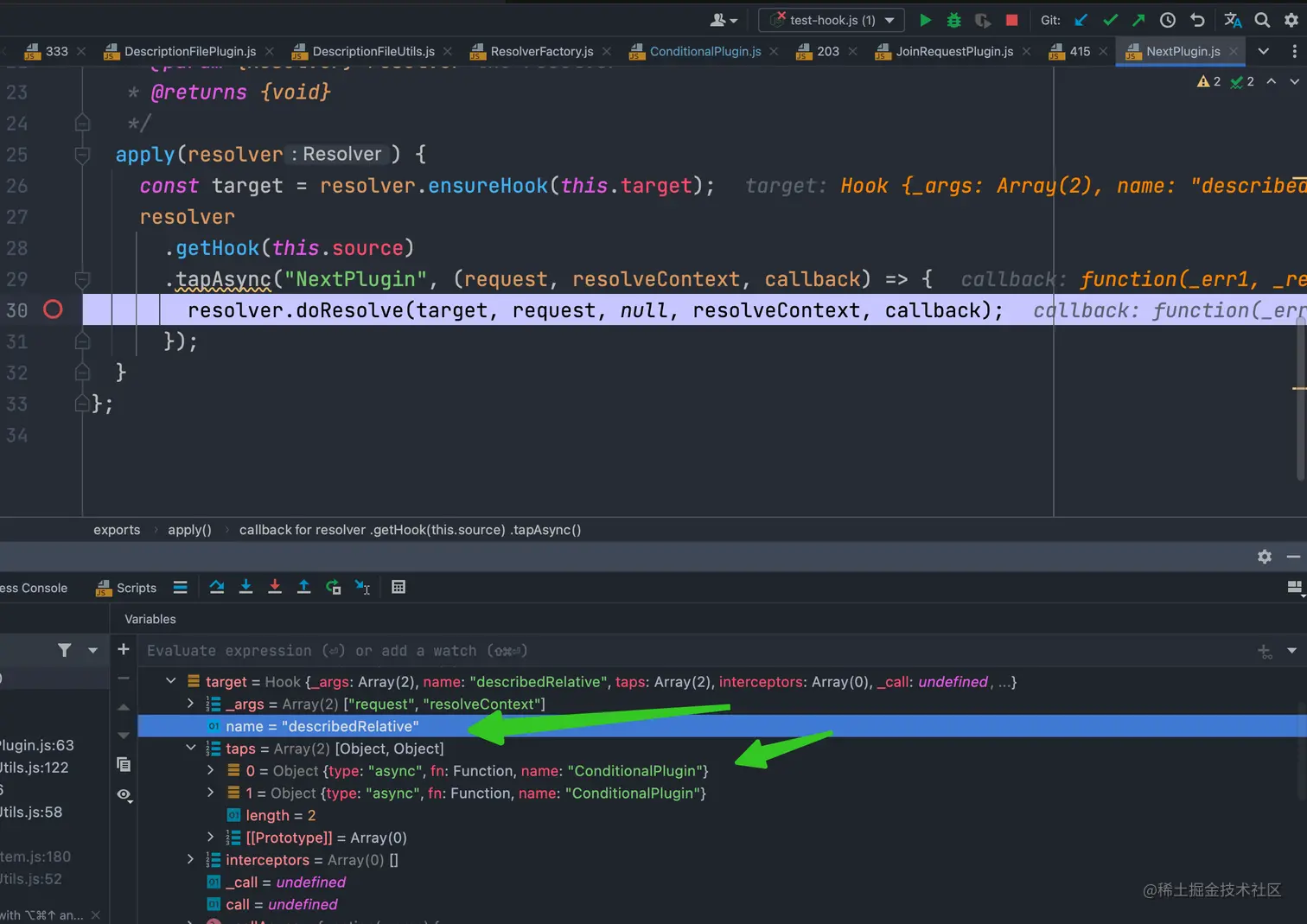The width and height of the screenshot is (1307, 924).
Task: Toggle the watches eye icon in the Variables panel
Action: 124,794
